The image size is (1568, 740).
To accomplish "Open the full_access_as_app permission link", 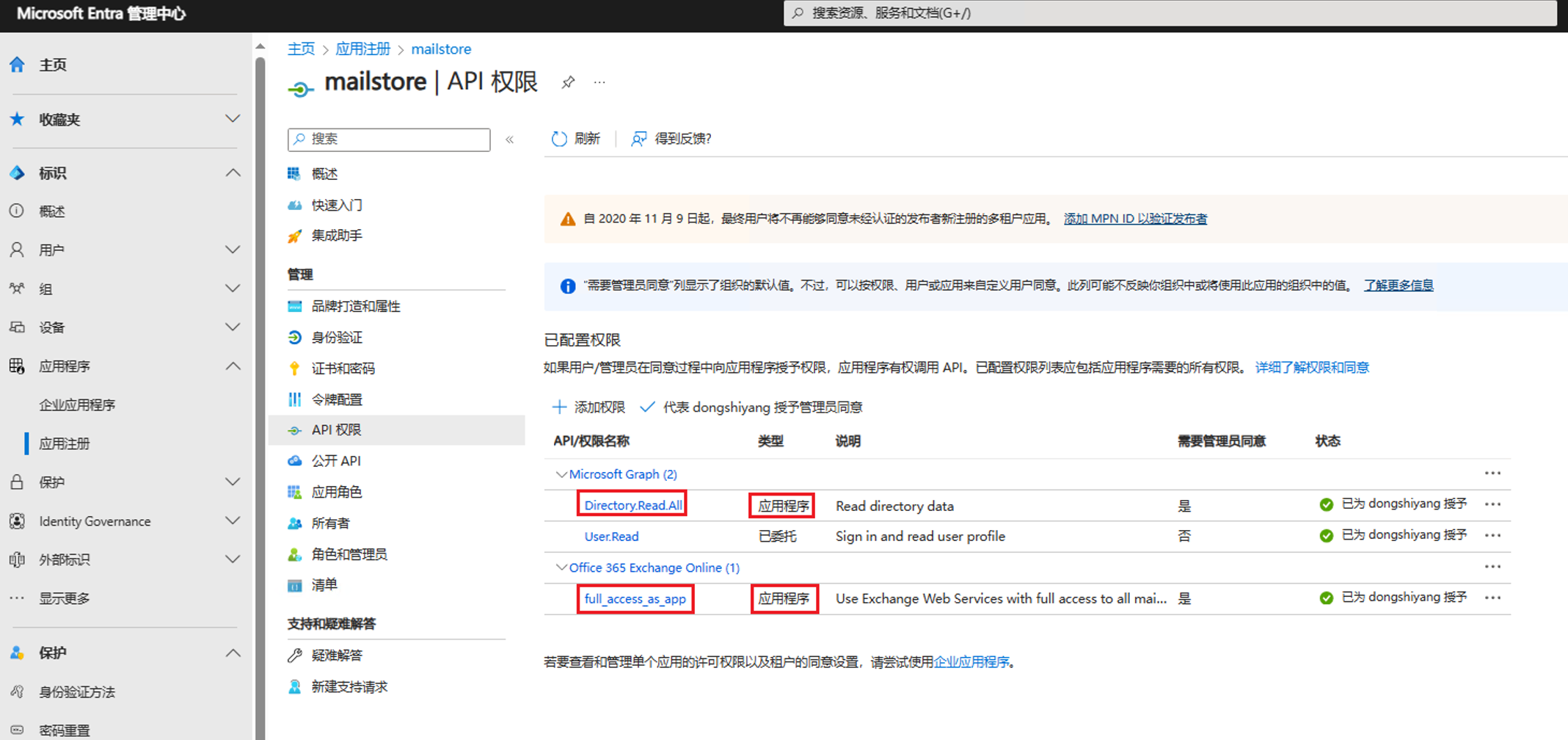I will [635, 599].
